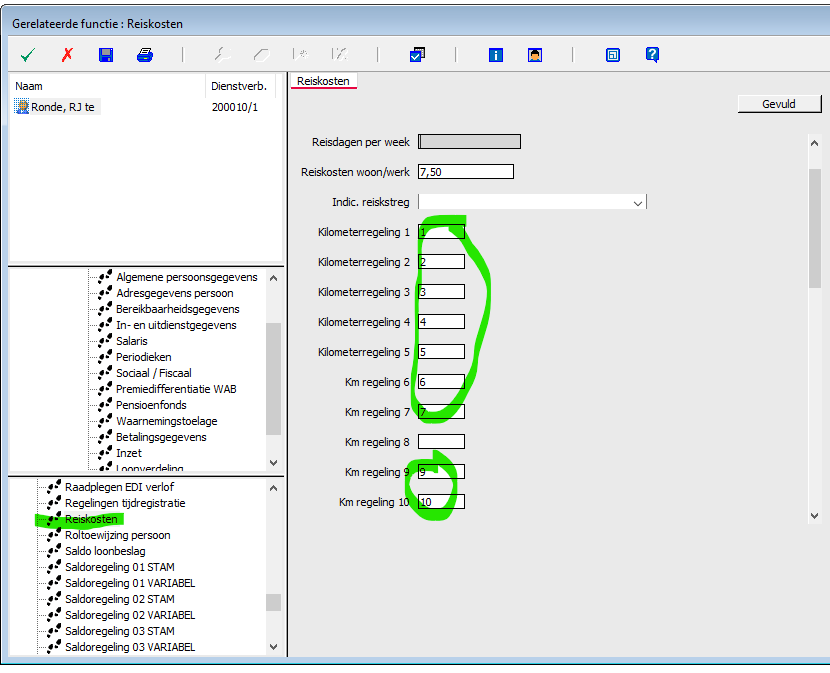
Task: Open the checklist window icon
Action: coord(417,55)
